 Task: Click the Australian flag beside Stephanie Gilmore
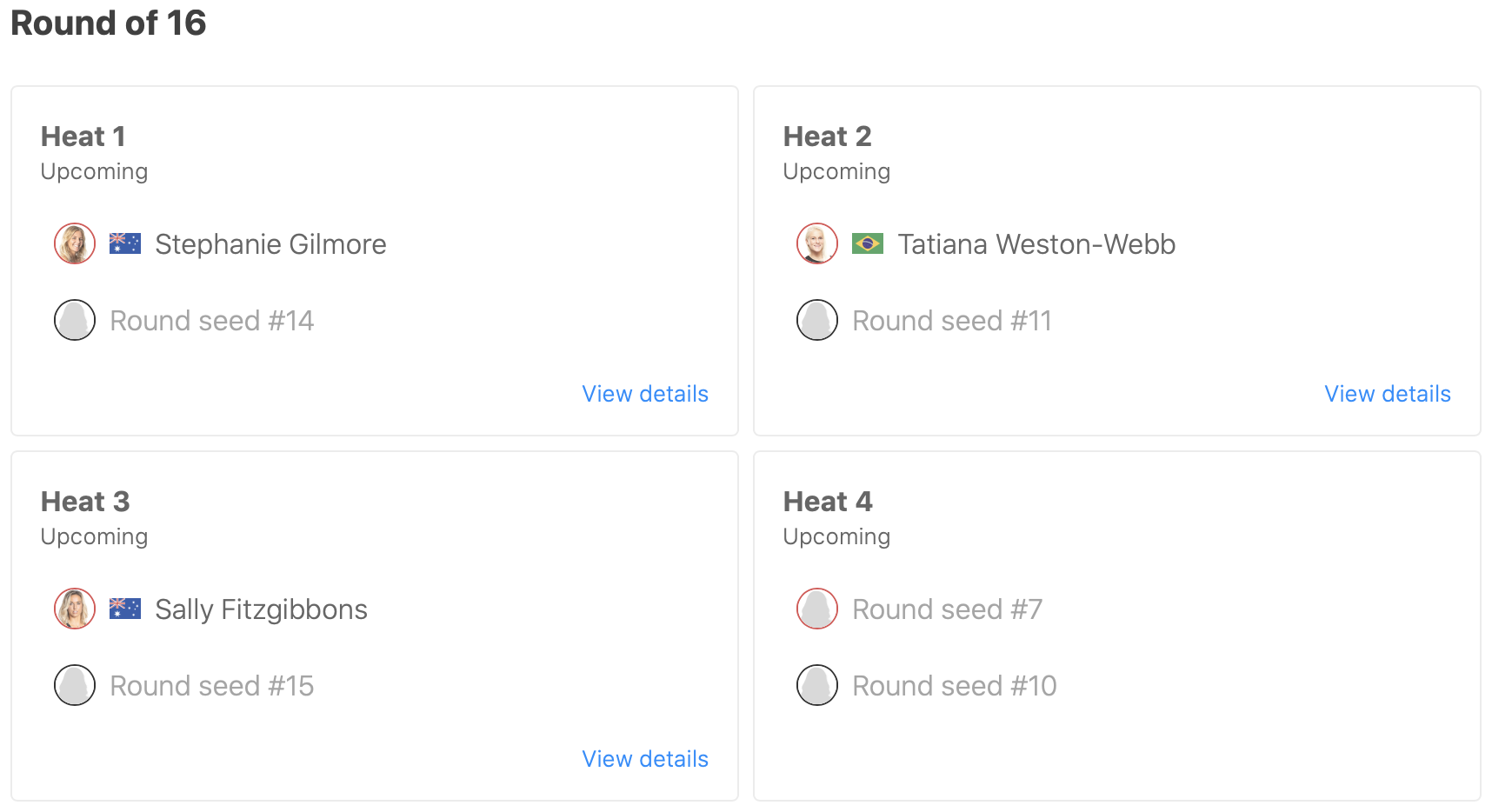coord(125,243)
